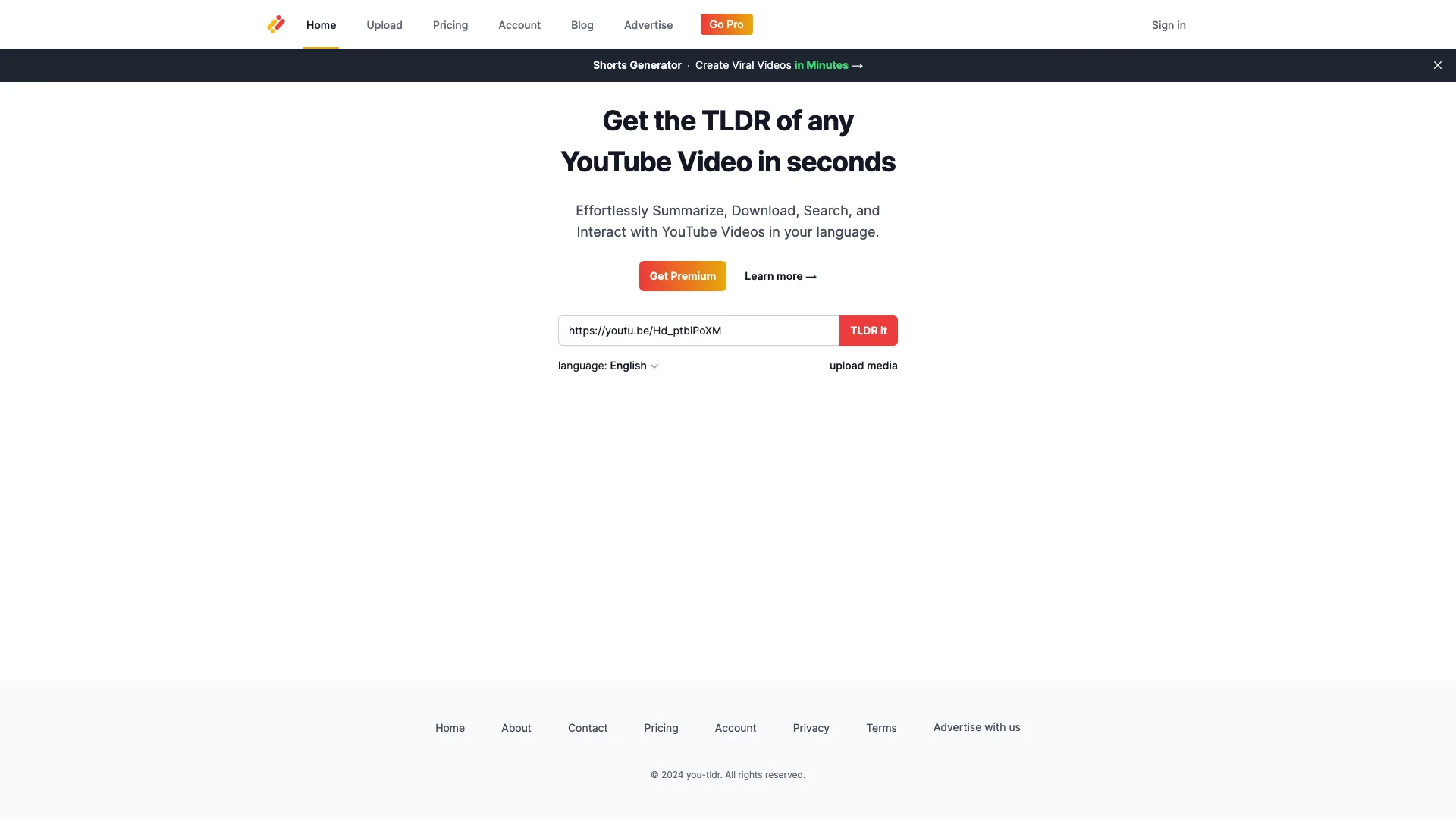The height and width of the screenshot is (819, 1456).
Task: Click the Sign in icon
Action: point(1169,24)
